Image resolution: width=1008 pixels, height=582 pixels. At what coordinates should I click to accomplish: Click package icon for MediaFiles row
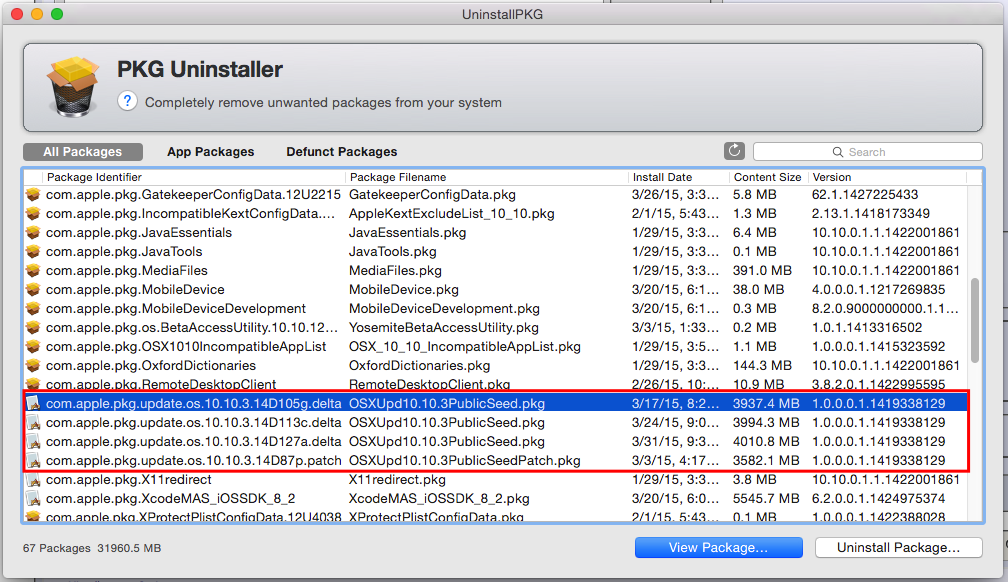pyautogui.click(x=33, y=270)
